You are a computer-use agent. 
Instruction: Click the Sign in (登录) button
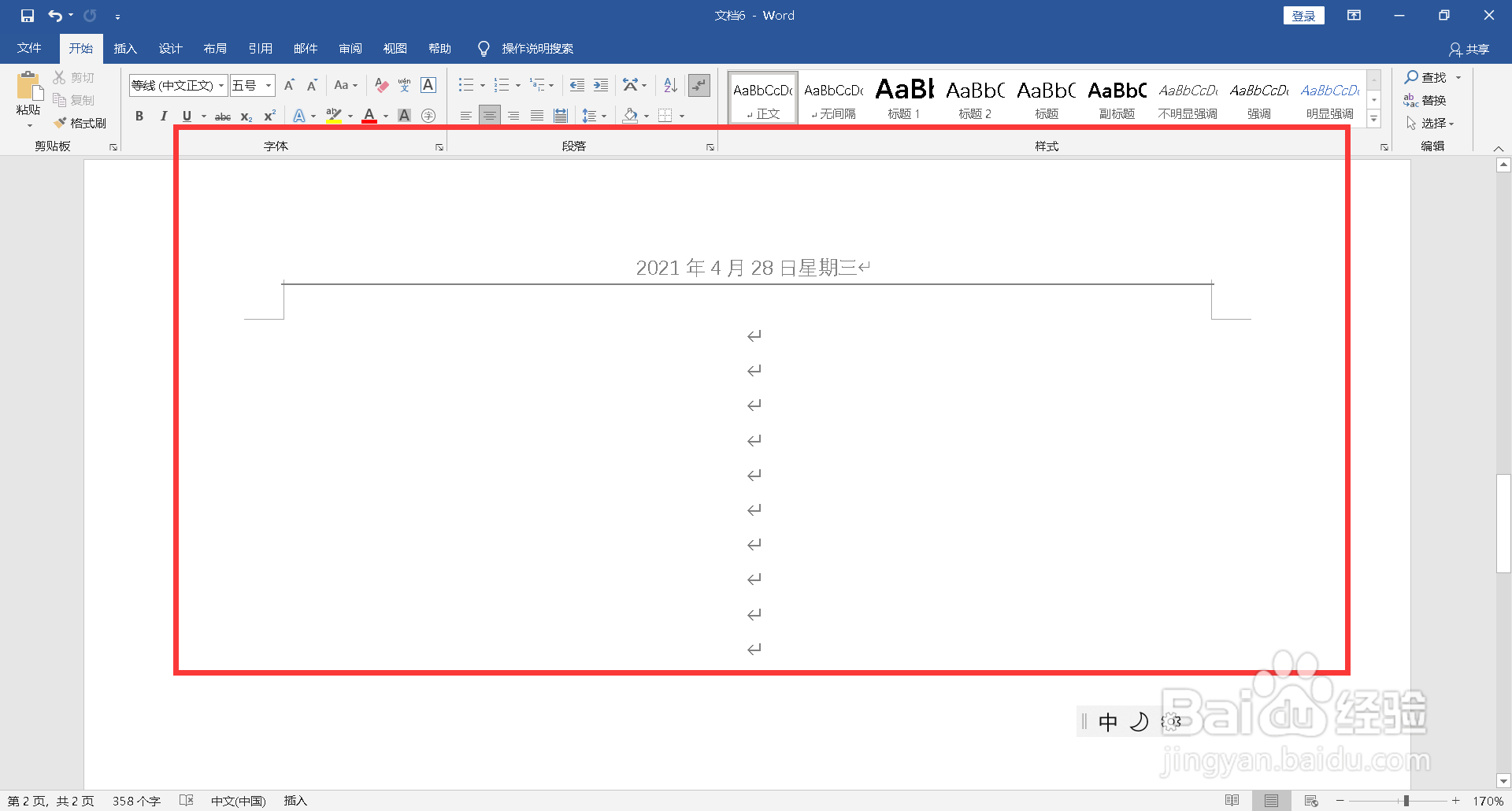pos(1303,16)
